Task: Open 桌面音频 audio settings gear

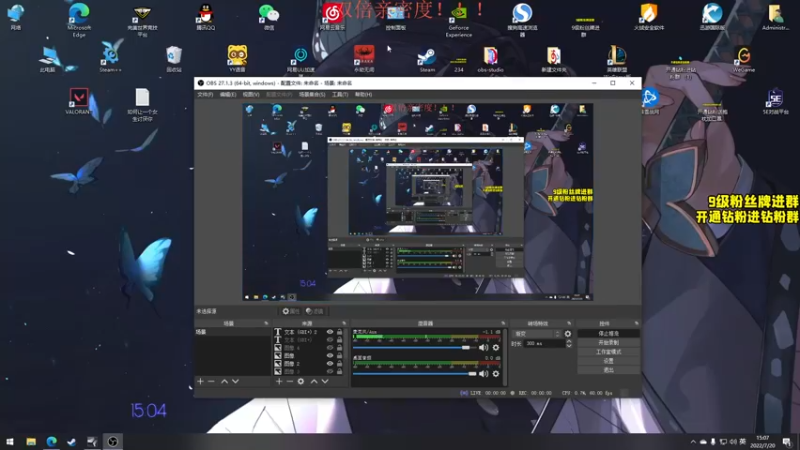Action: (x=496, y=374)
